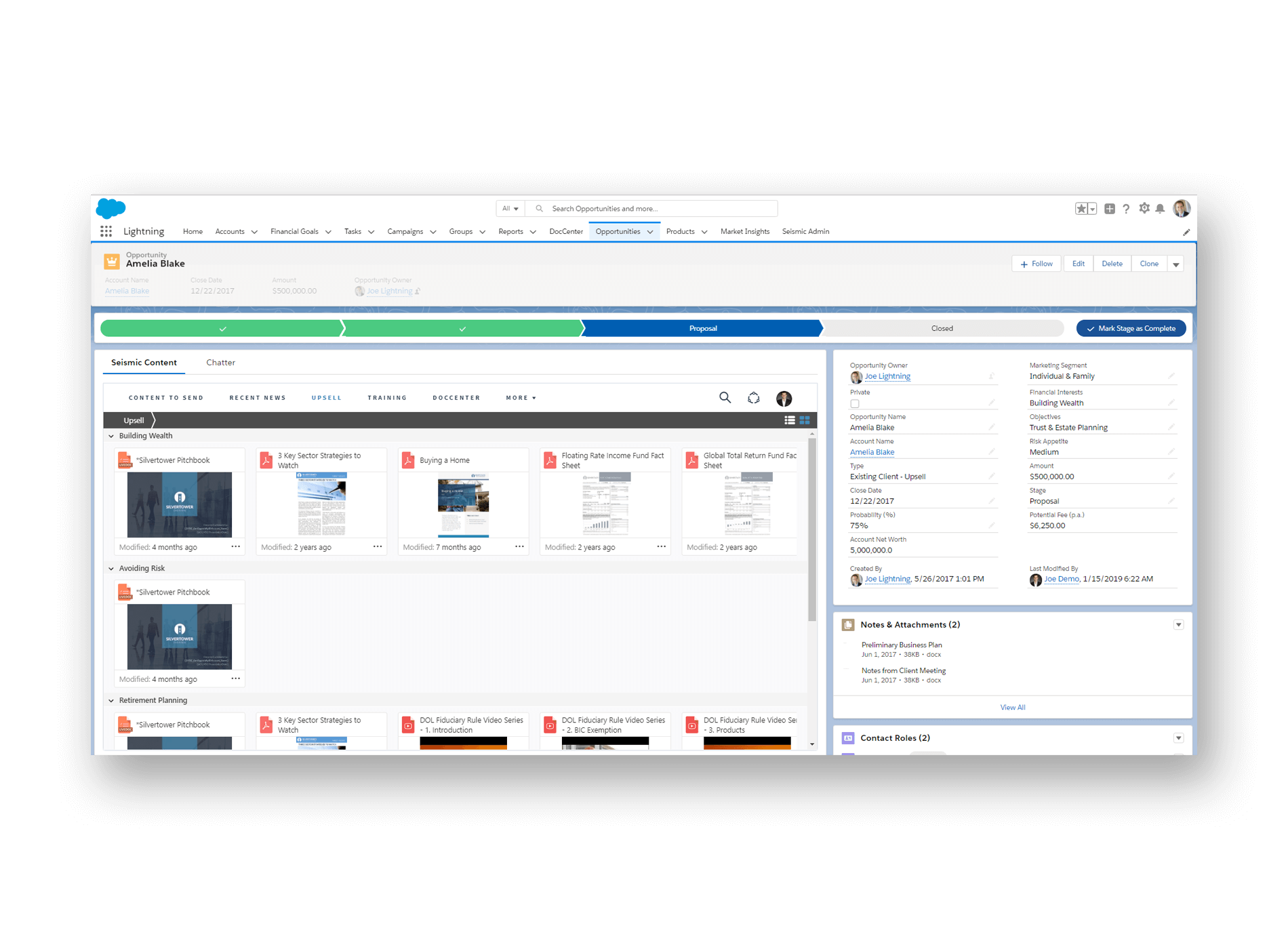The width and height of the screenshot is (1288, 949).
Task: Open the Recent News tab
Action: pos(258,398)
